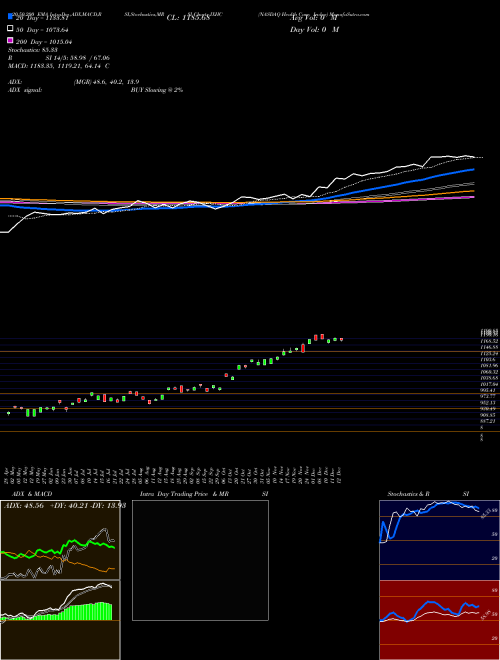Click the 'ADX: 48.56 +DY: 40.21 -DY: 13.93' readout
The width and height of the screenshot is (500, 660).
click(x=65, y=506)
